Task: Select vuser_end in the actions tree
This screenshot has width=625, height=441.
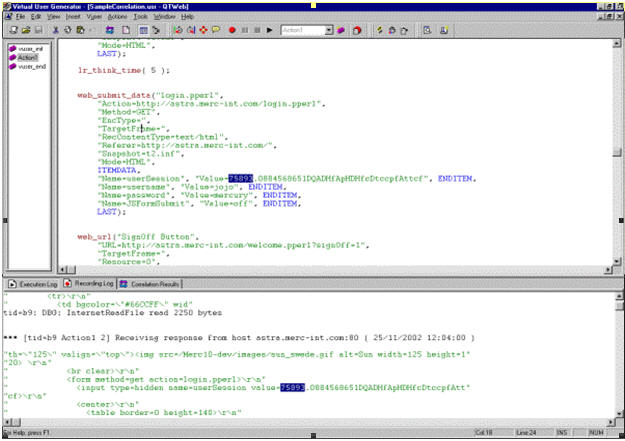Action: pos(28,66)
